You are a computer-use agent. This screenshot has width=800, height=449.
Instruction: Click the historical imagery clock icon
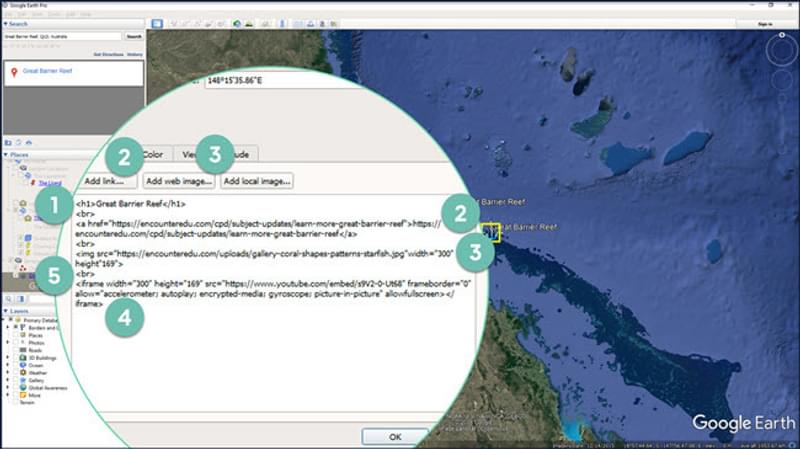[236, 23]
